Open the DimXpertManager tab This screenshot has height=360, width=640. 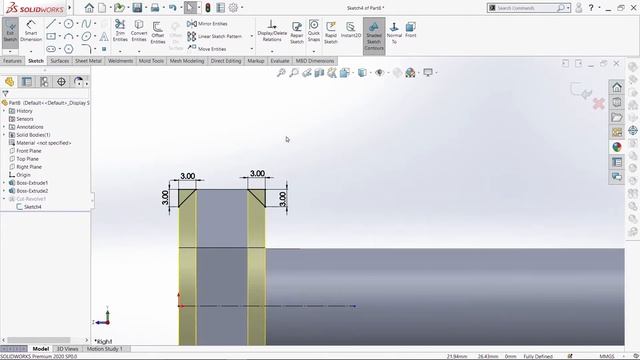coord(61,82)
